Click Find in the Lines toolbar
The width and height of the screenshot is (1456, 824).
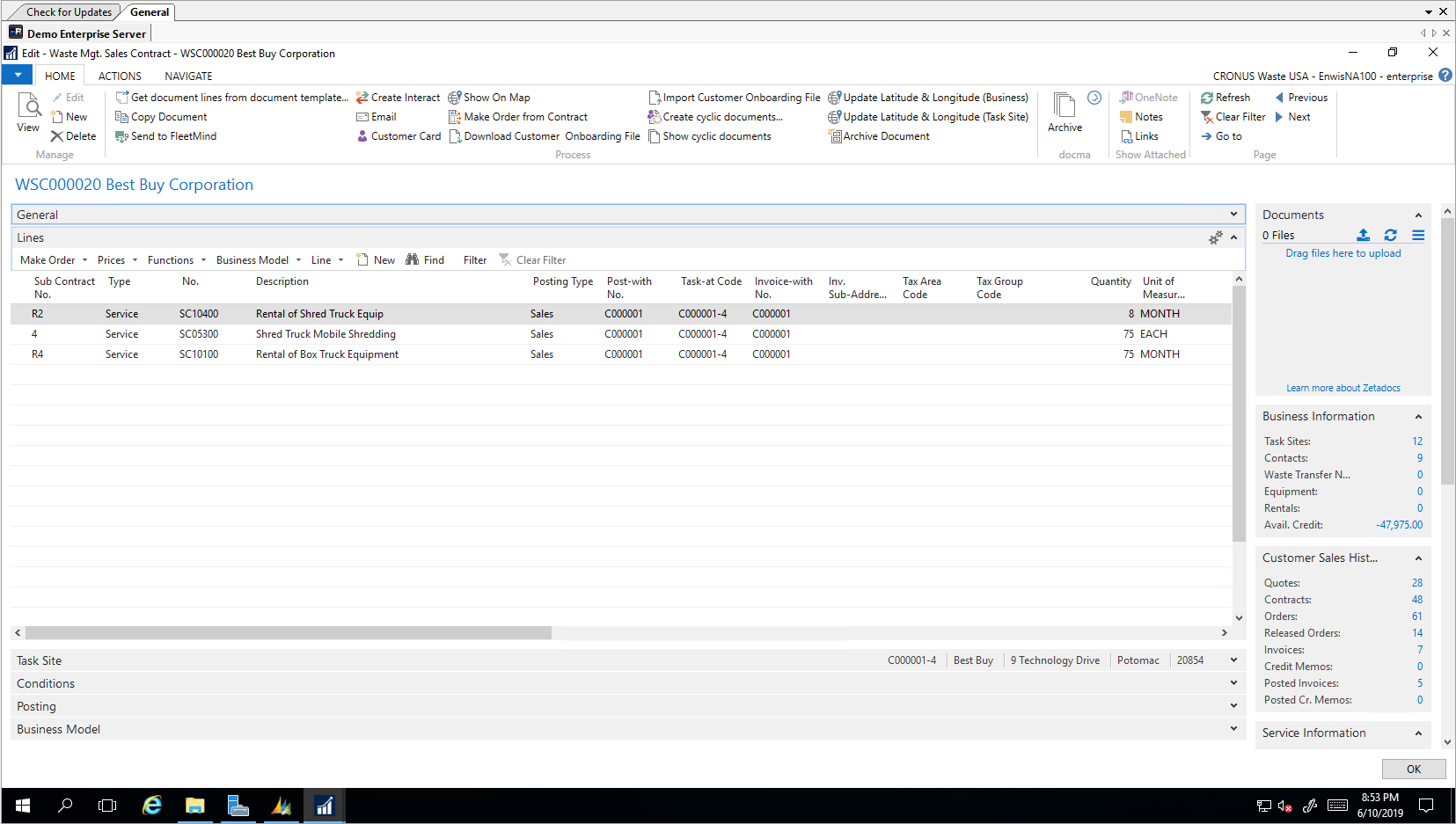coord(425,260)
